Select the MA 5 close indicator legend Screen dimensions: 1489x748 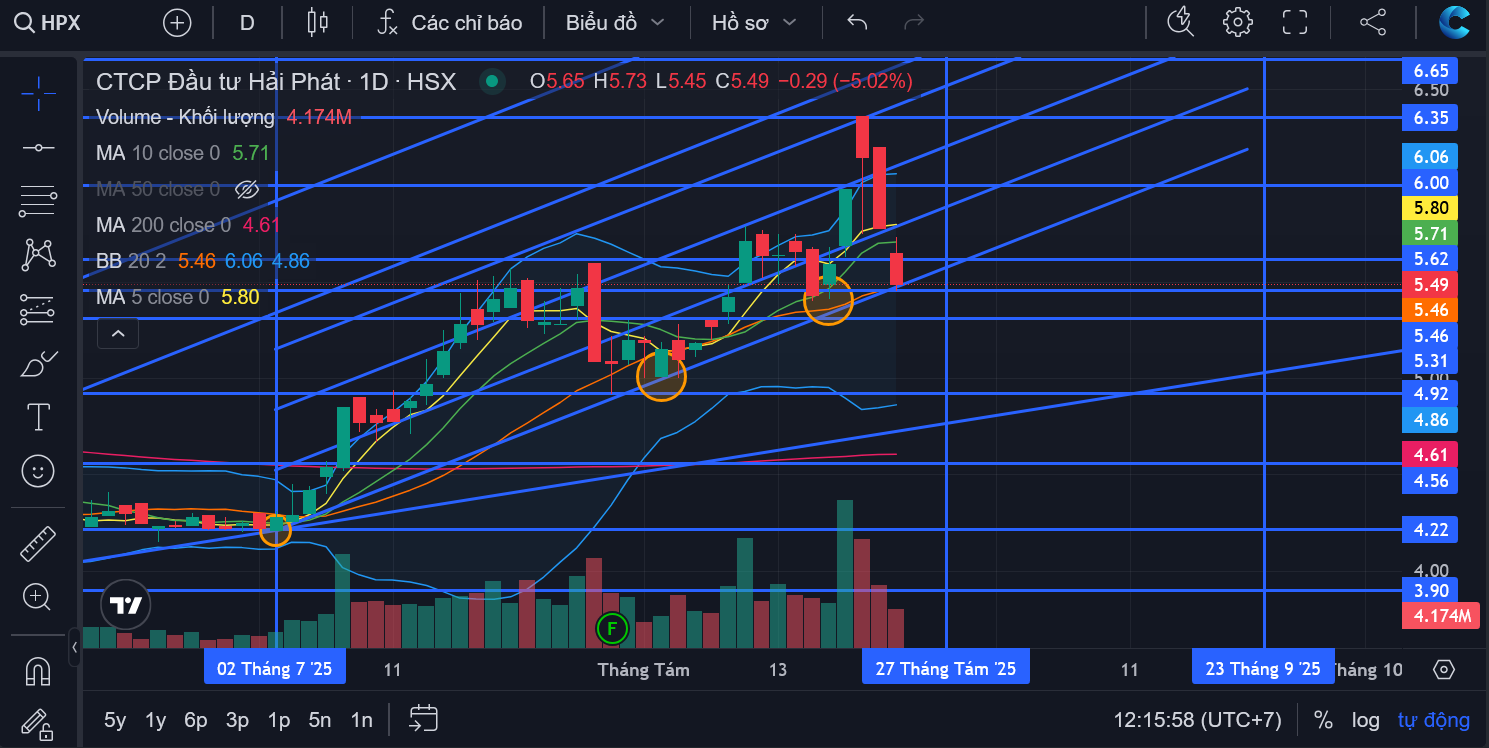coord(152,297)
